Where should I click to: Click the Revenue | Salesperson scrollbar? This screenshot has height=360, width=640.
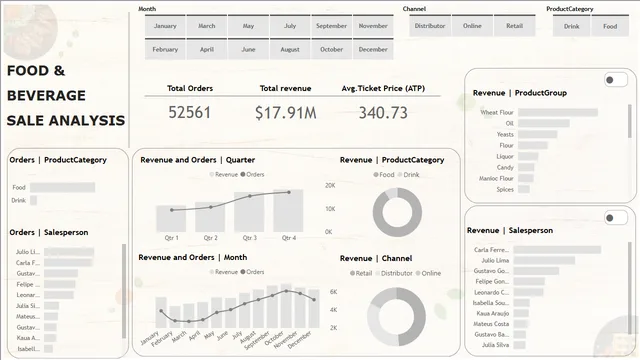pos(630,288)
